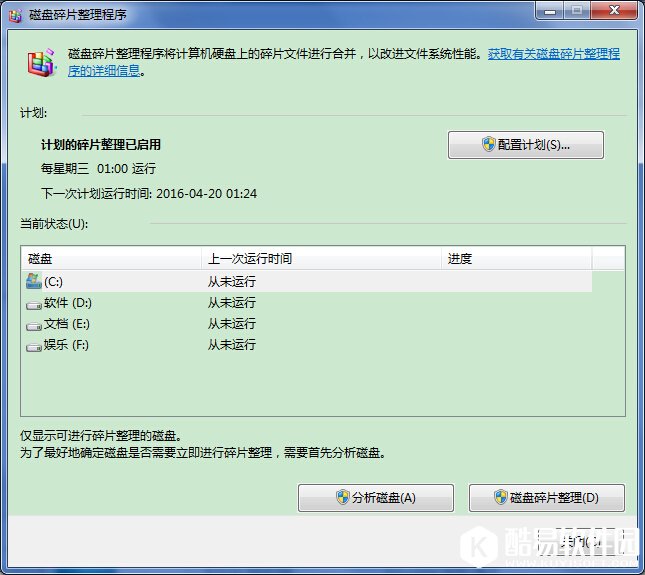The height and width of the screenshot is (575, 645).
Task: Sort by the 磁盘 column header
Action: 111,258
